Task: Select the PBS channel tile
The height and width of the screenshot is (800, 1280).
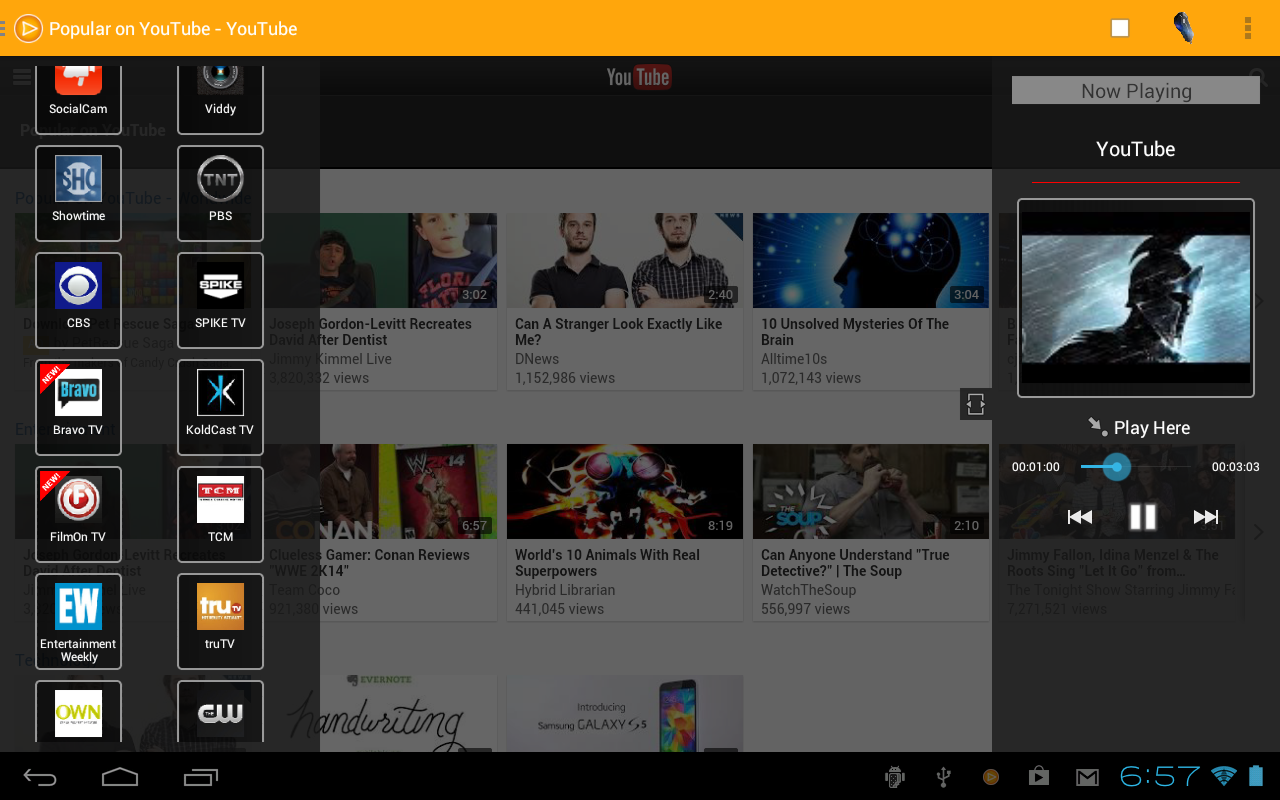Action: pos(220,193)
